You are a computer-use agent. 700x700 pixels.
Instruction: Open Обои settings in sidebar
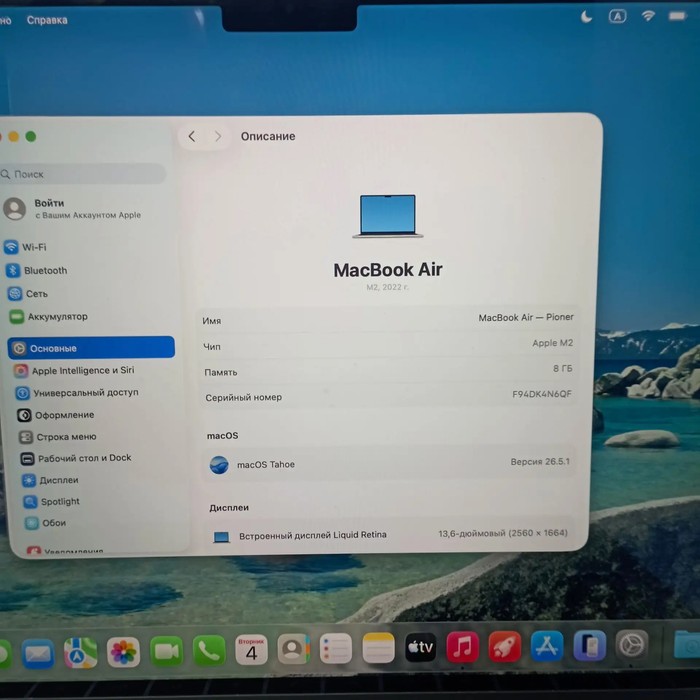point(46,523)
